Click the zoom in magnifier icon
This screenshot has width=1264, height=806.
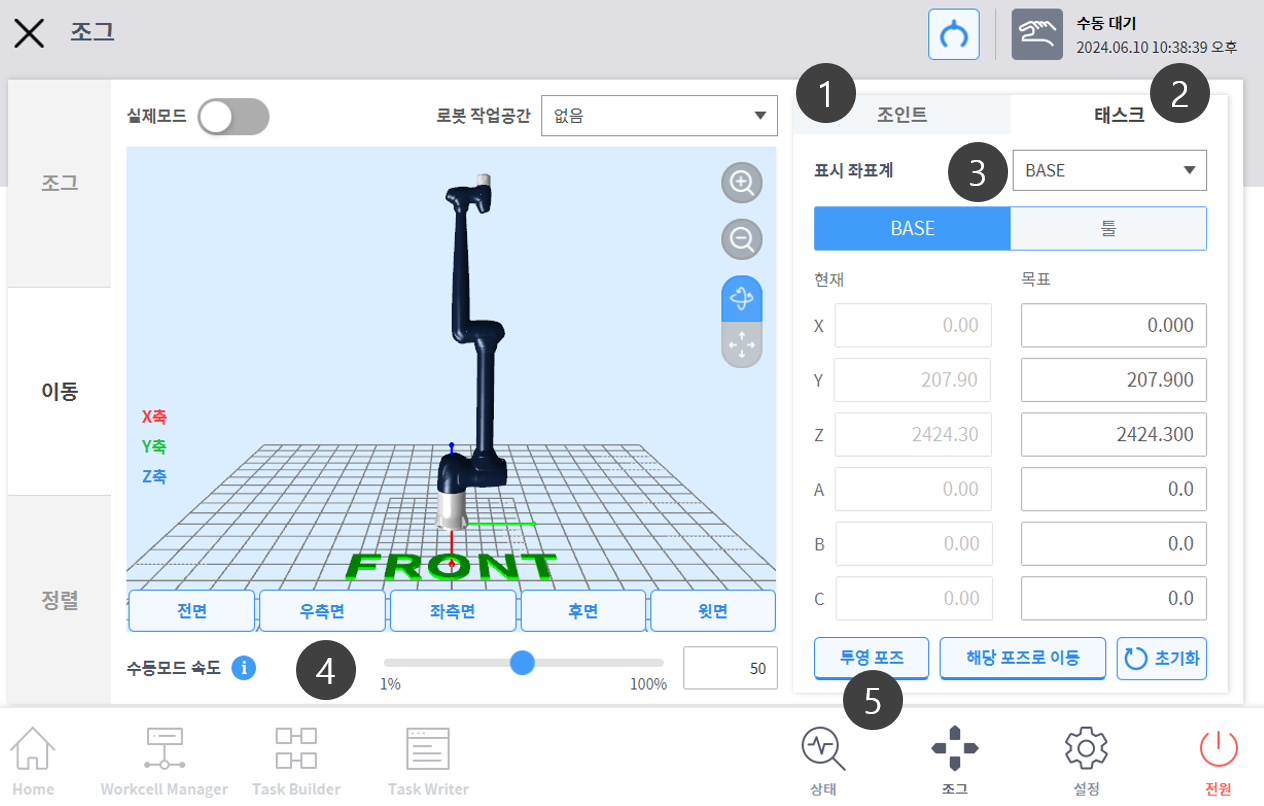742,183
